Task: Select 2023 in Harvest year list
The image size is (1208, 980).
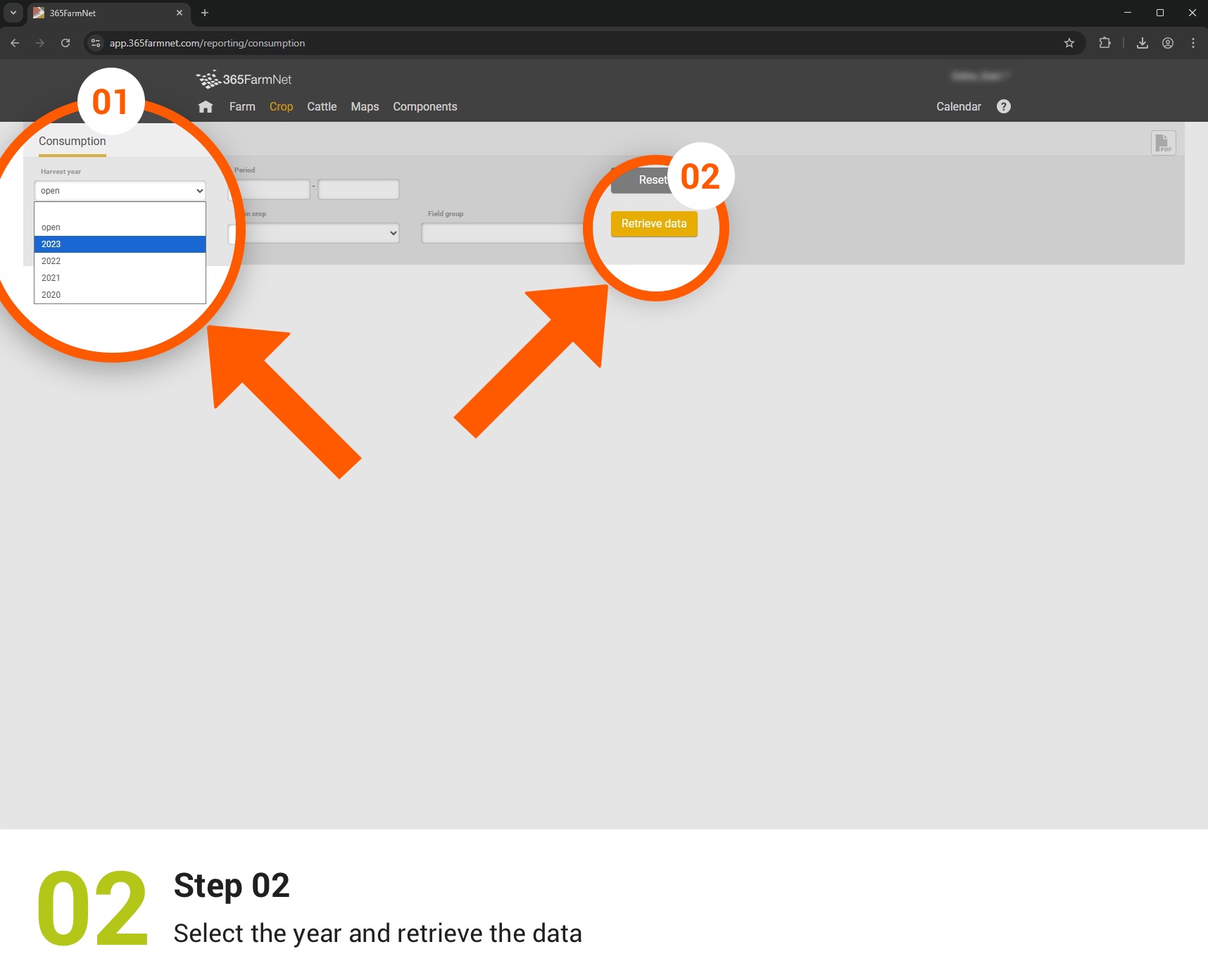Action: tap(120, 244)
